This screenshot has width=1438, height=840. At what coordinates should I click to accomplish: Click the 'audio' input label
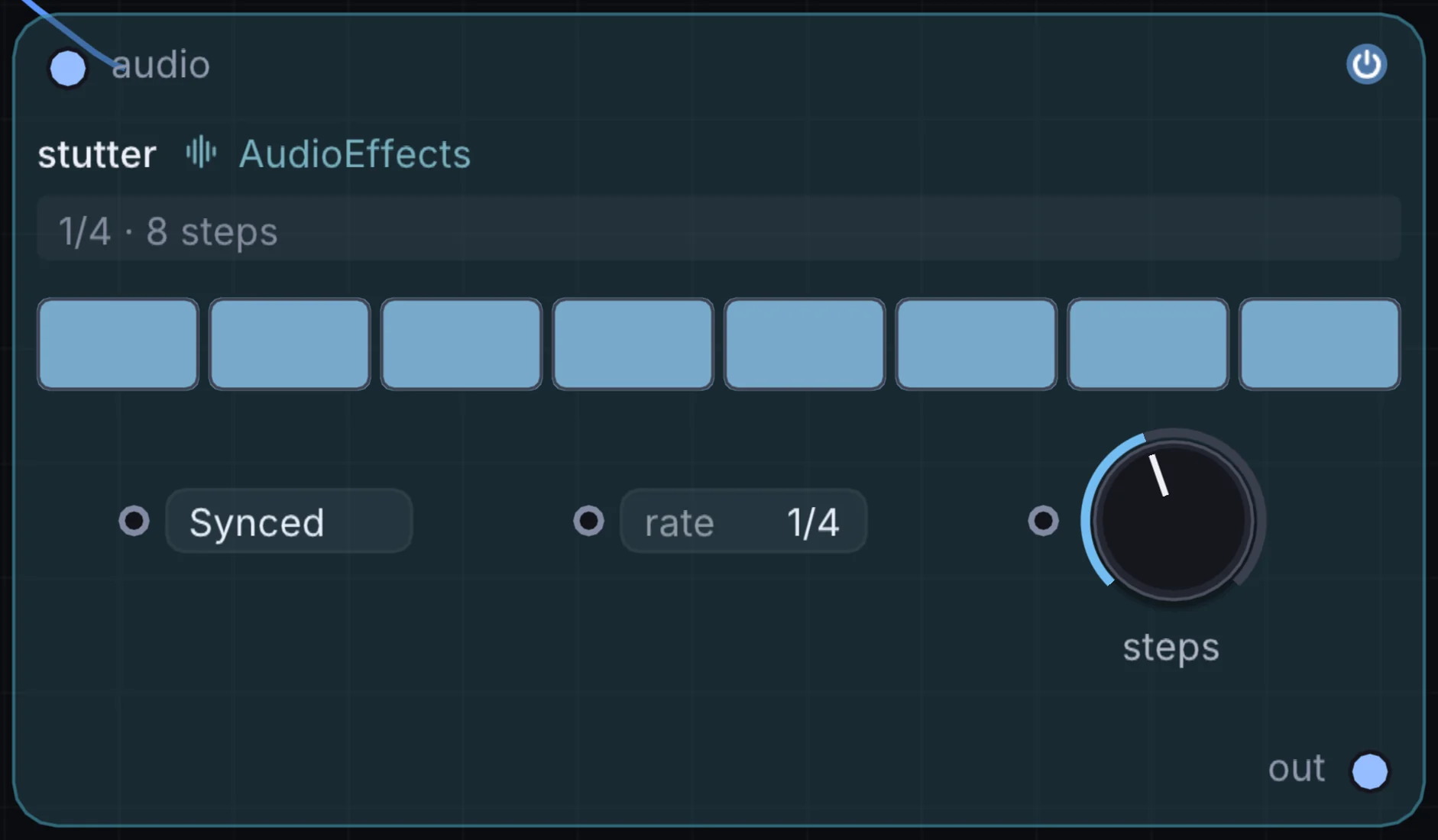(160, 65)
